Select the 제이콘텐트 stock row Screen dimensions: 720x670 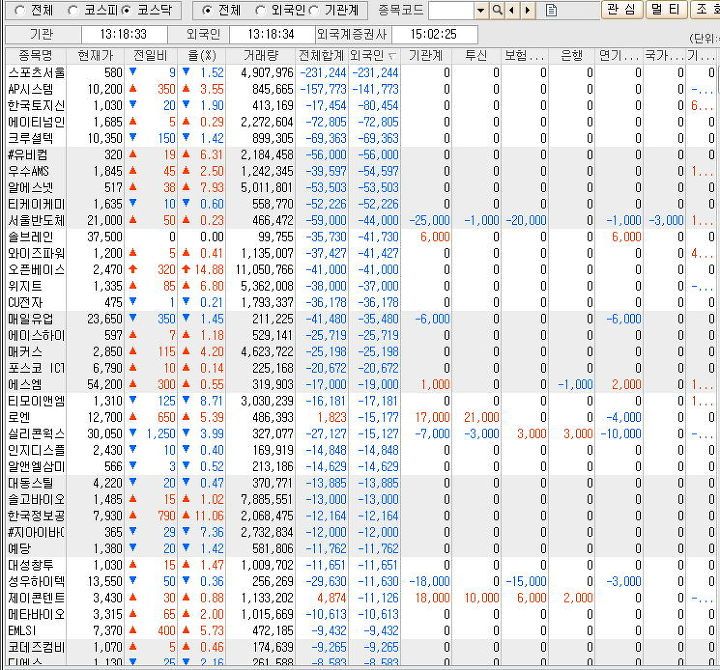(360, 598)
